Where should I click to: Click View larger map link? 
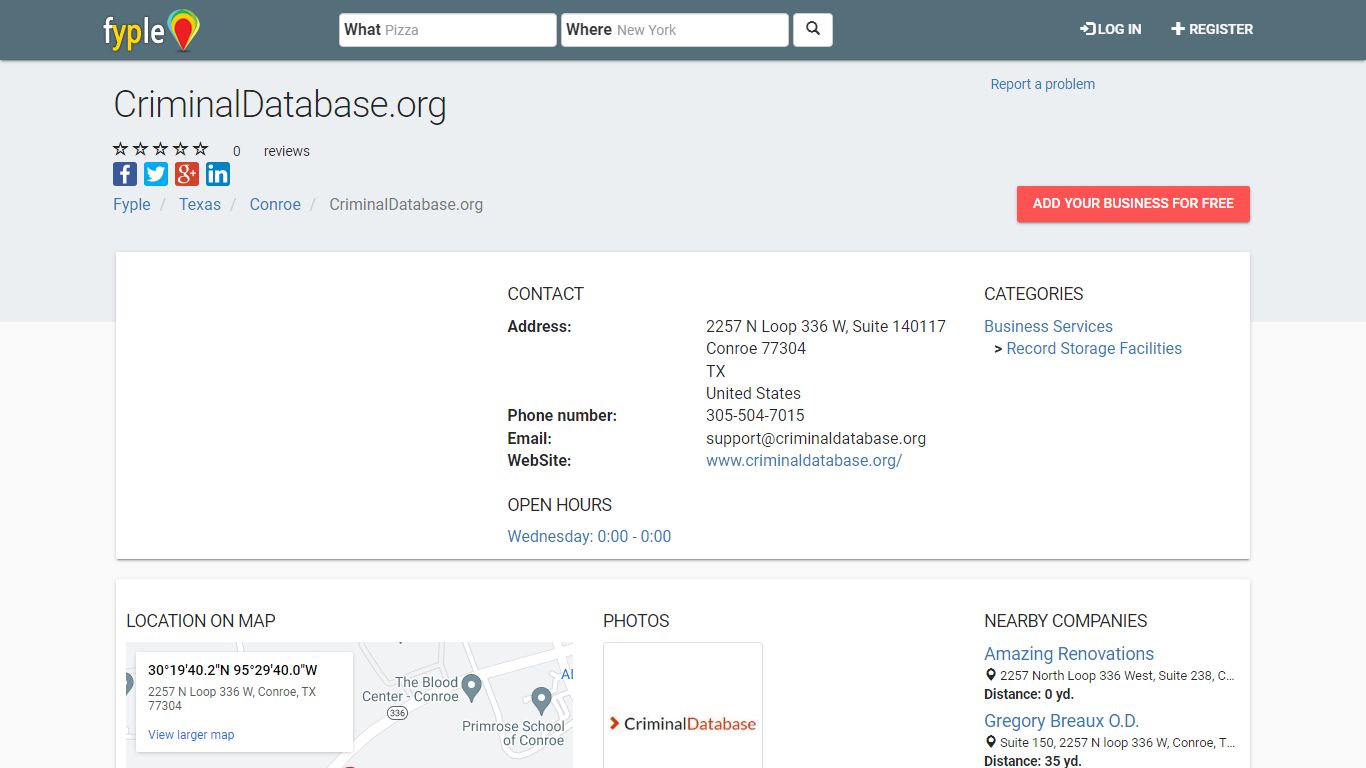(x=191, y=735)
